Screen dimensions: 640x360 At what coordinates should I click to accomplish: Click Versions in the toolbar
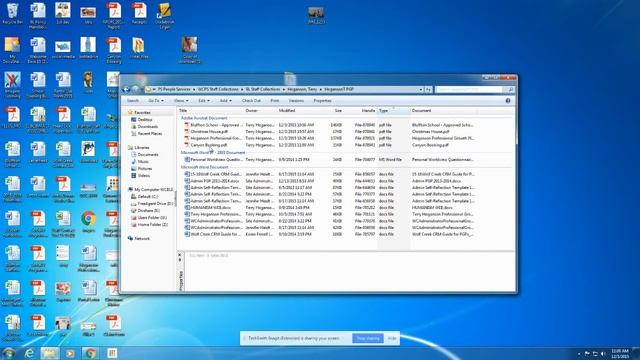296,100
